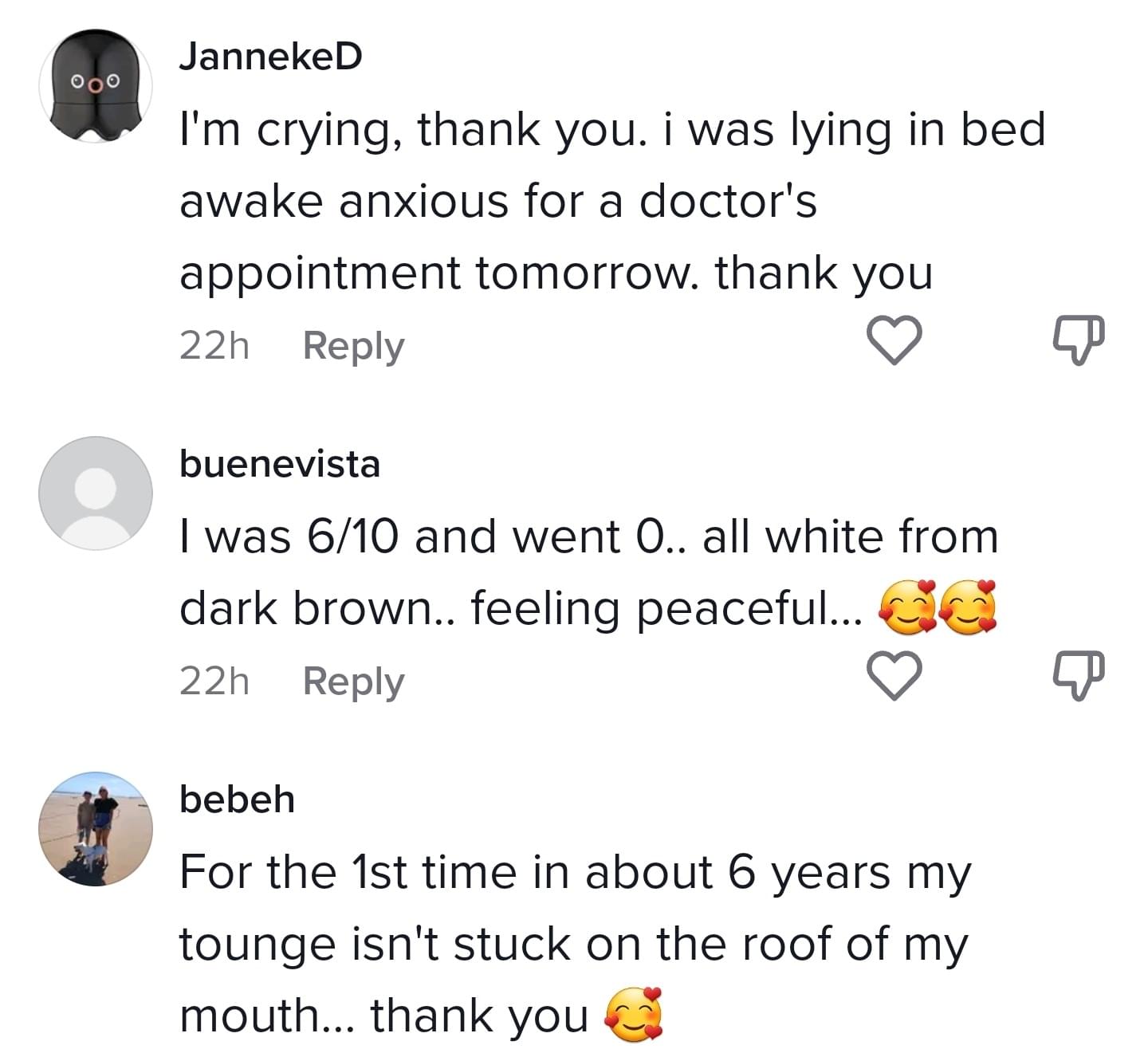Tap the 22h timestamp on JannekeD's comment
Image resolution: width=1148 pixels, height=1049 pixels.
pyautogui.click(x=214, y=346)
